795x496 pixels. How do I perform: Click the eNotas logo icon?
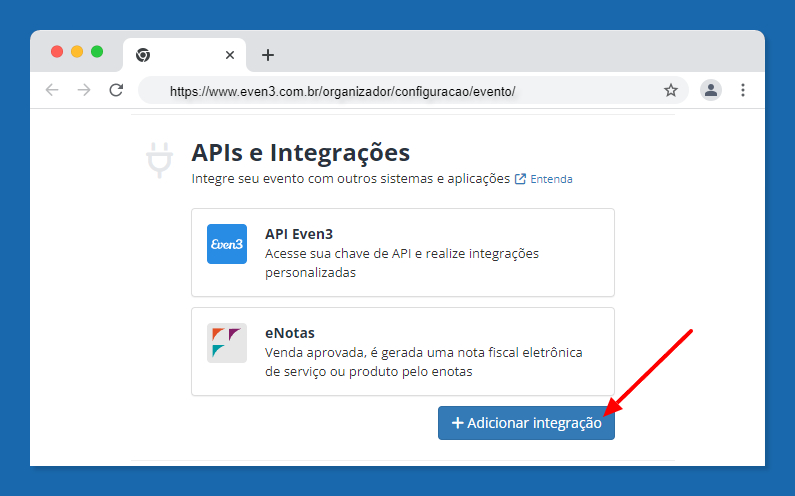(x=227, y=343)
